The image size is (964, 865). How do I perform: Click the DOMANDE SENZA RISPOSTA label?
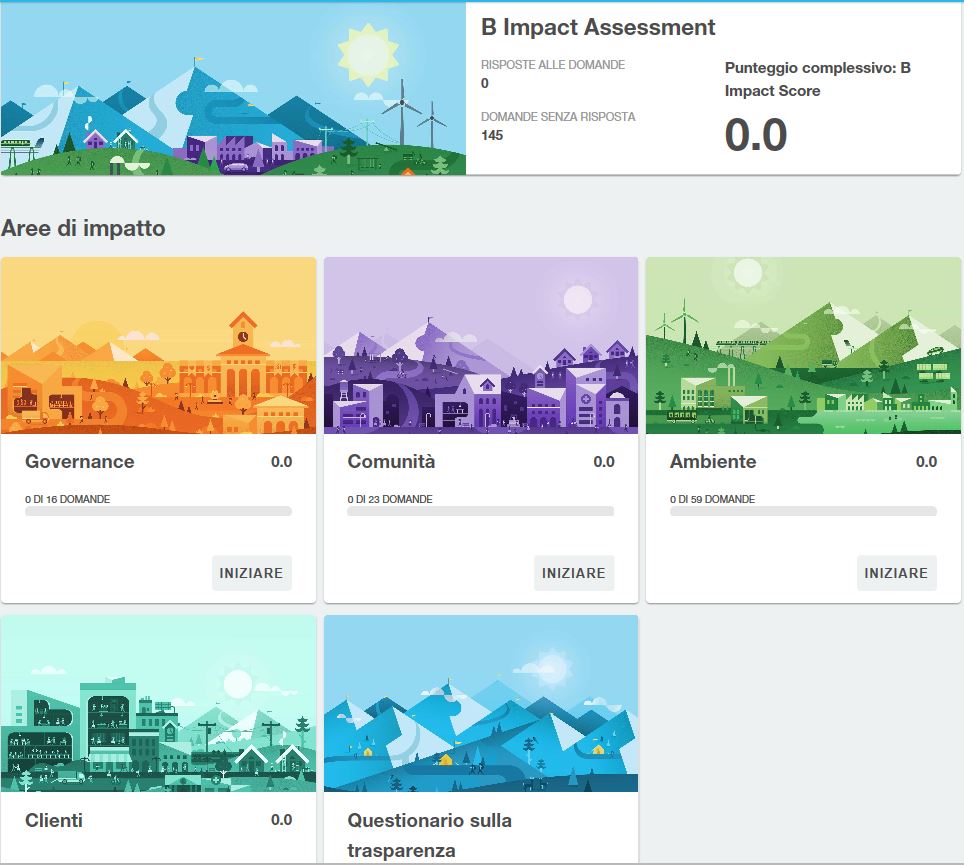pos(558,117)
